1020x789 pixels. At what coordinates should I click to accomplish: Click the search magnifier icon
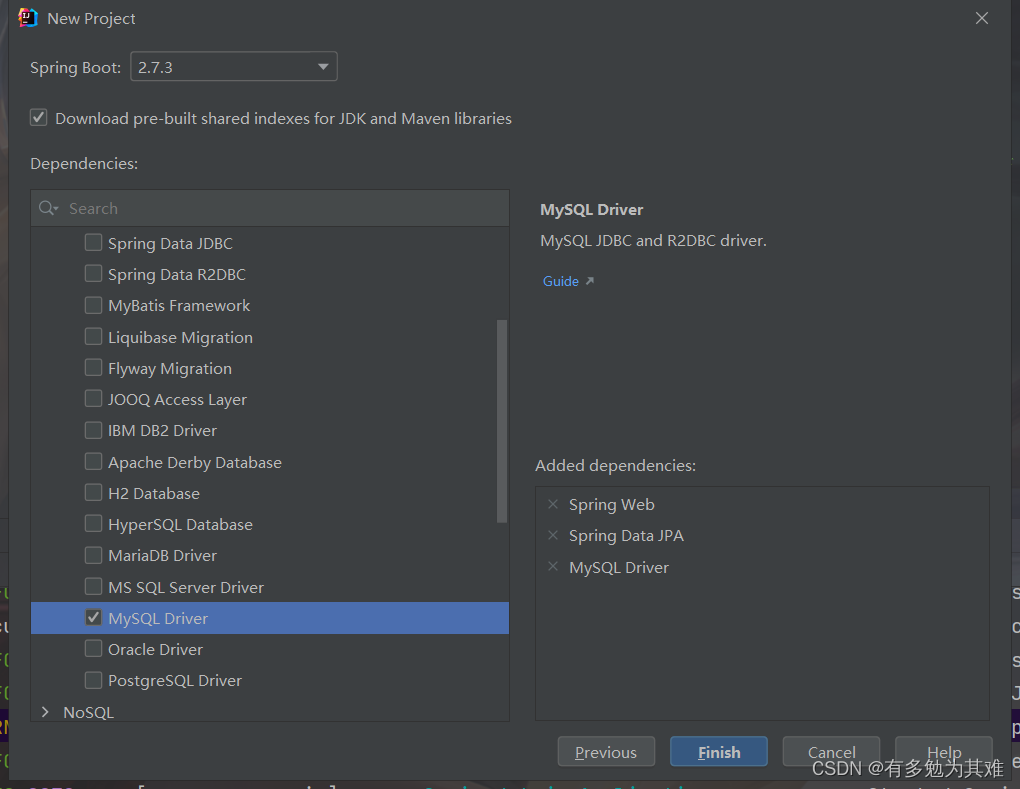pyautogui.click(x=47, y=208)
